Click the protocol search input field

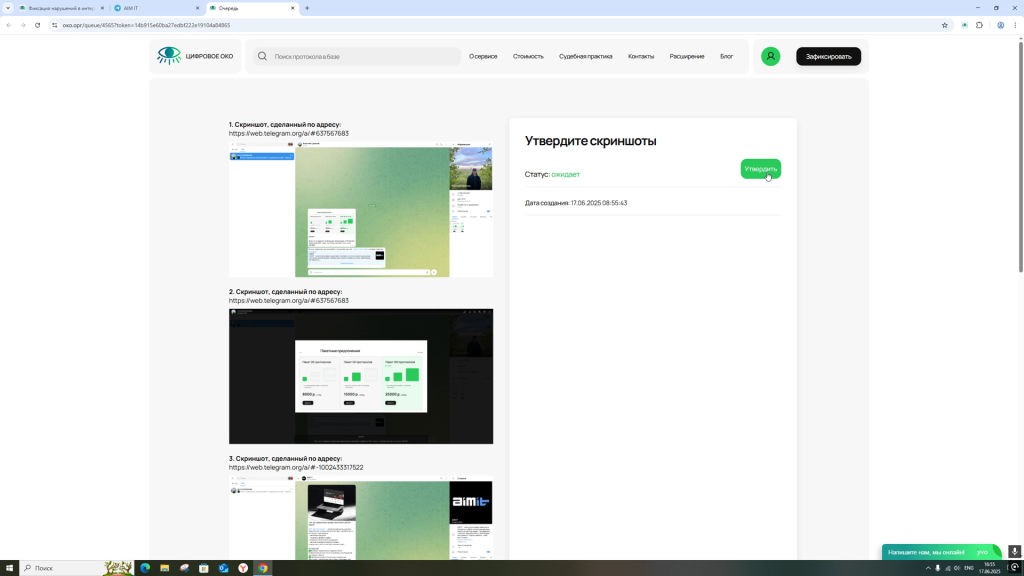pyautogui.click(x=365, y=56)
